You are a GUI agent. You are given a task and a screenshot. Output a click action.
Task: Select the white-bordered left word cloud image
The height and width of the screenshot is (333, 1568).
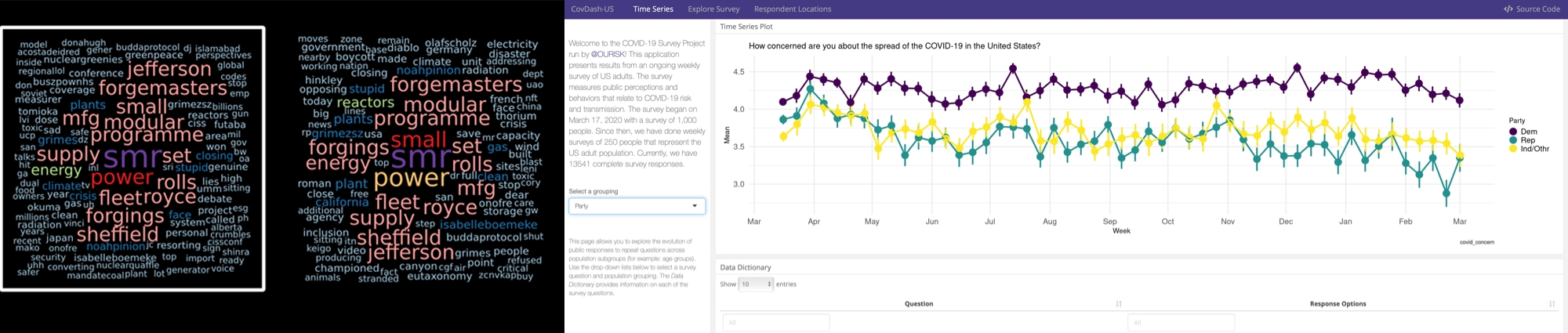click(x=132, y=159)
